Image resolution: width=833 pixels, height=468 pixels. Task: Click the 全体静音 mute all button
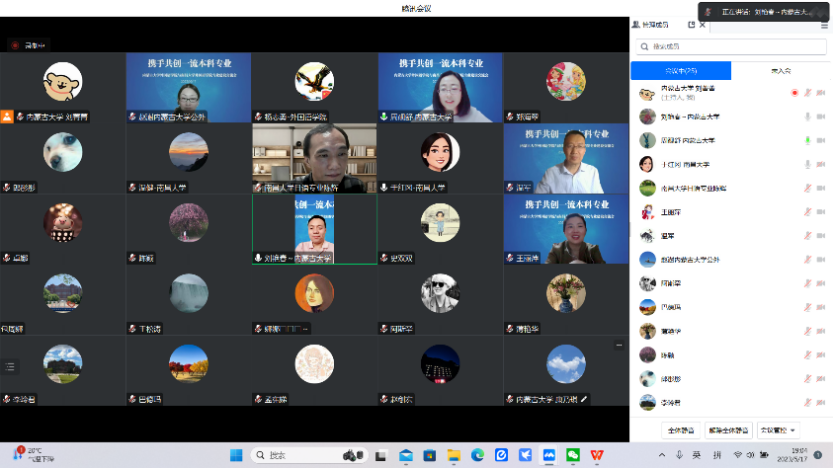680,430
